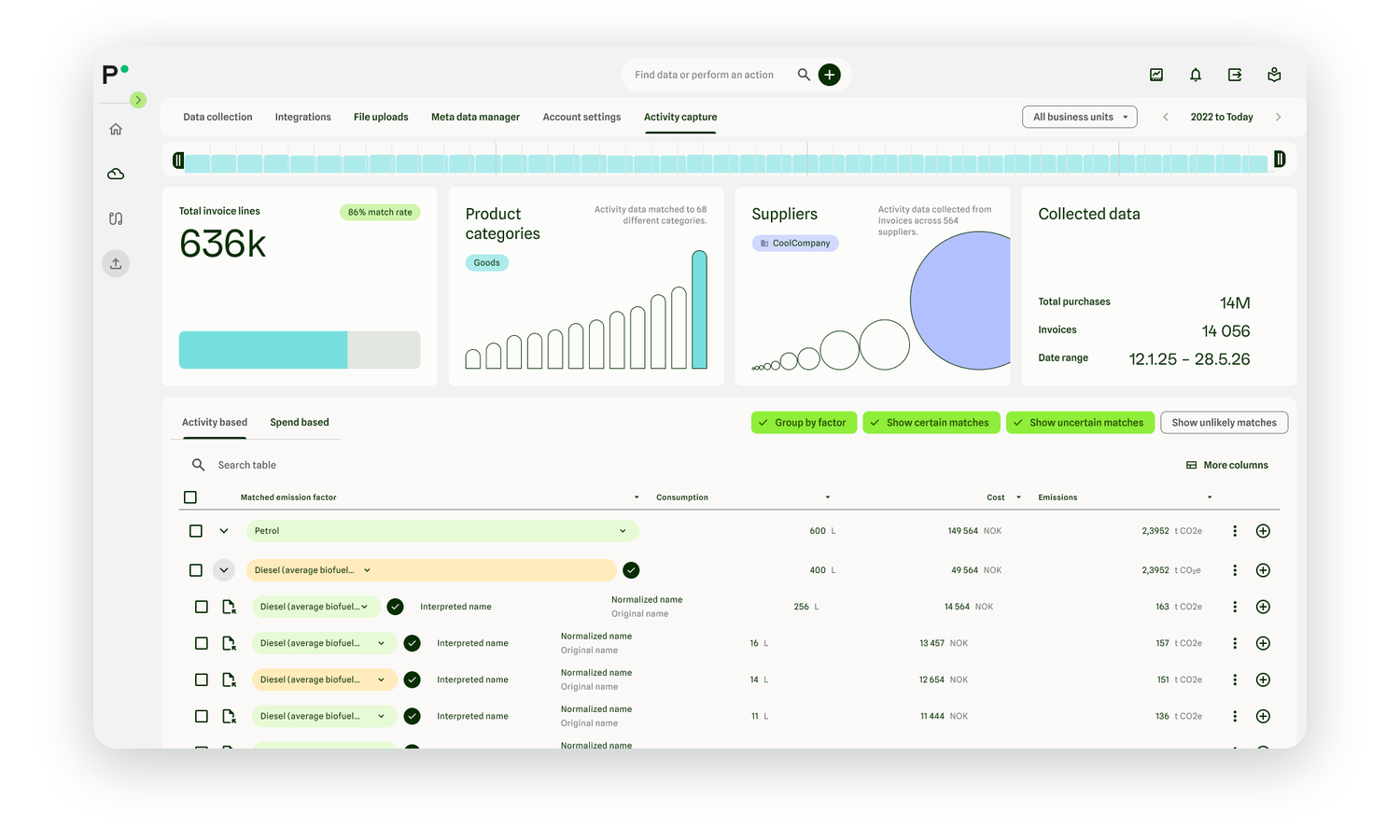Select the checkbox on the 14 L Diesel row
The height and width of the screenshot is (840, 1400).
(x=202, y=679)
